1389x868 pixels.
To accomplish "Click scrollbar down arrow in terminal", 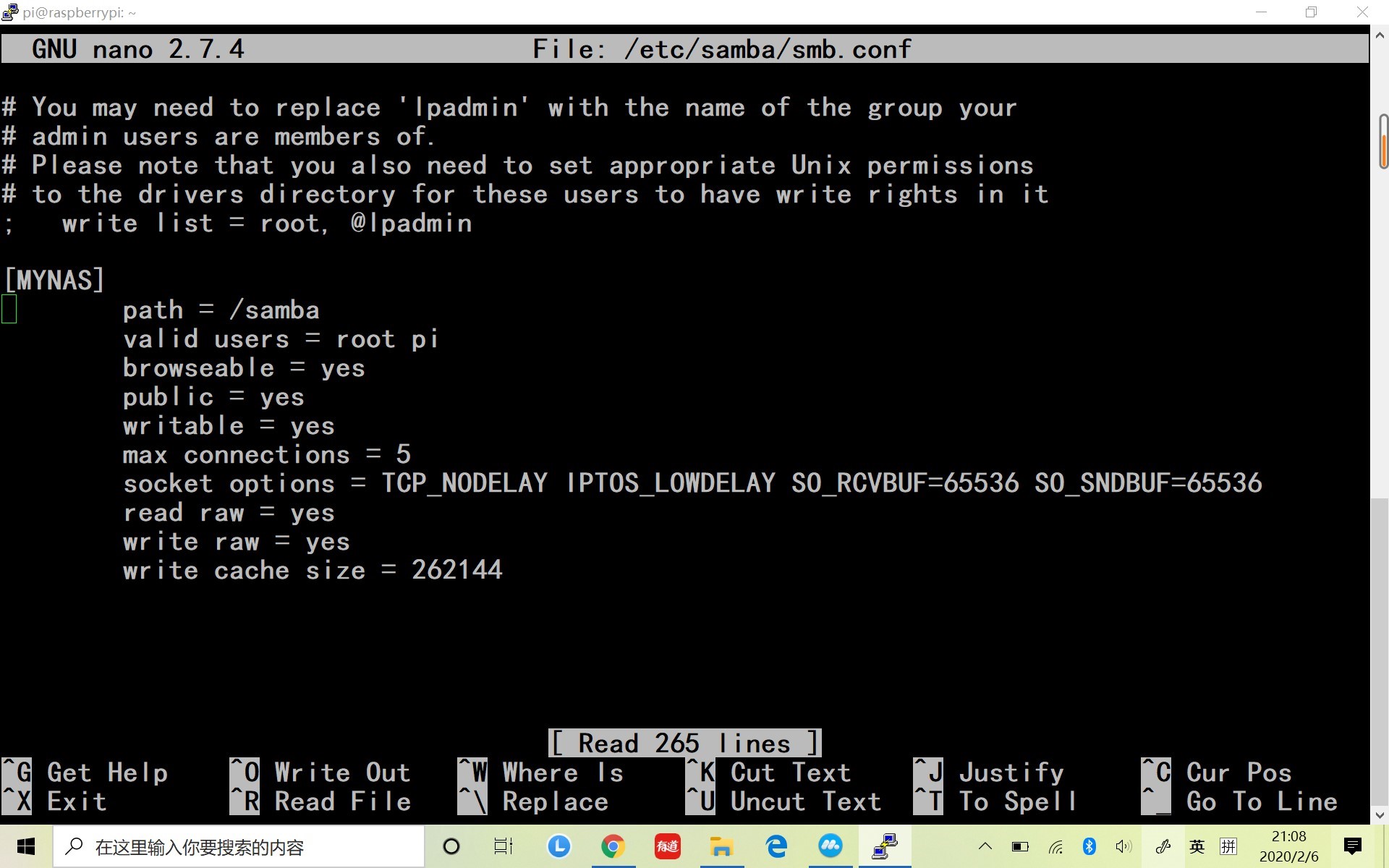I will click(x=1380, y=815).
